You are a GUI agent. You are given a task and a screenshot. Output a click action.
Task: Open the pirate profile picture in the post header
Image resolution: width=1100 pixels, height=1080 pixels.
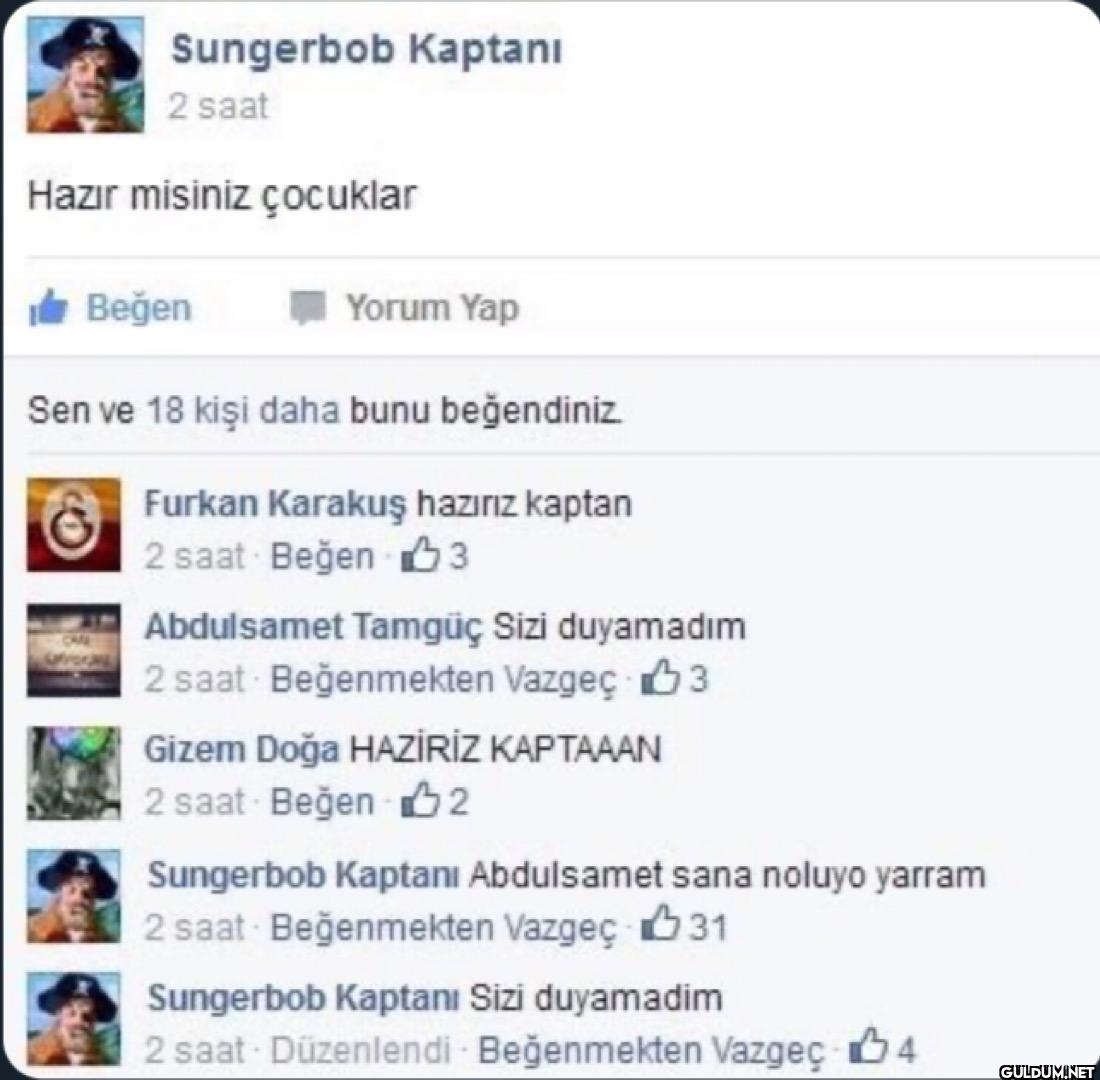[x=85, y=74]
